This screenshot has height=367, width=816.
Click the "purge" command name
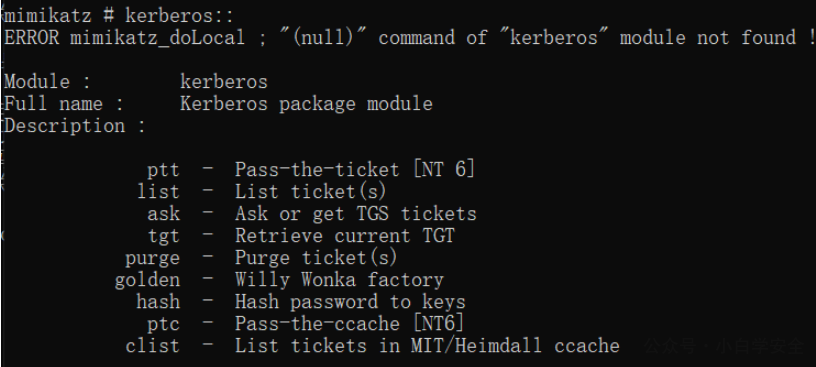point(152,258)
